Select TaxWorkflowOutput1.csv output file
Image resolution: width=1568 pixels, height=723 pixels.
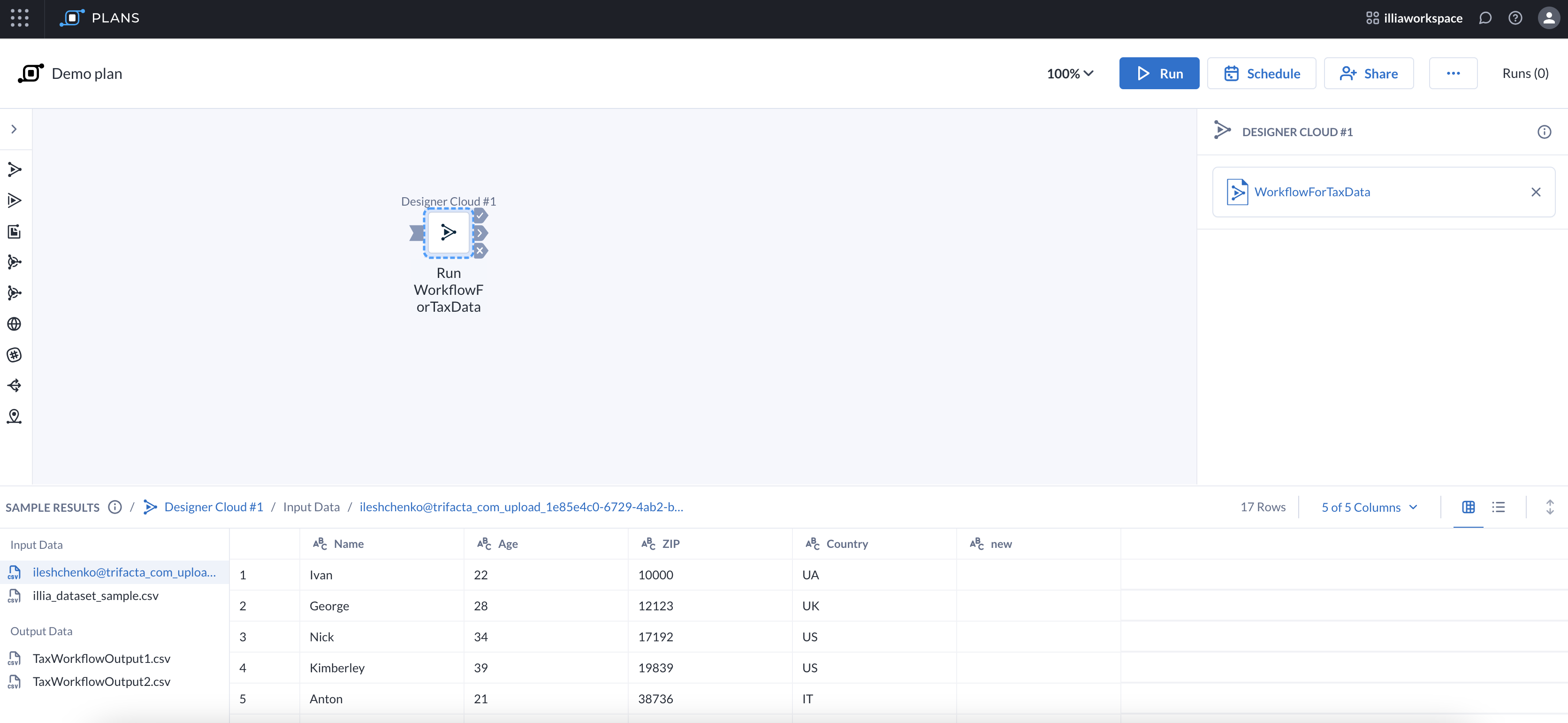101,658
